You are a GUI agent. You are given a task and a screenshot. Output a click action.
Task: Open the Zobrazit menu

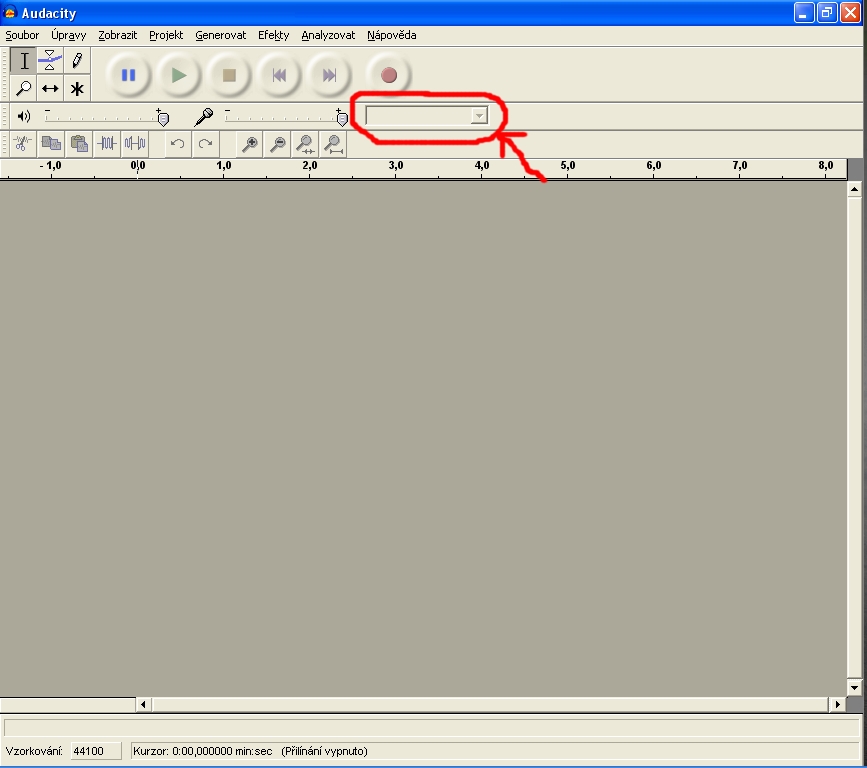pyautogui.click(x=118, y=35)
